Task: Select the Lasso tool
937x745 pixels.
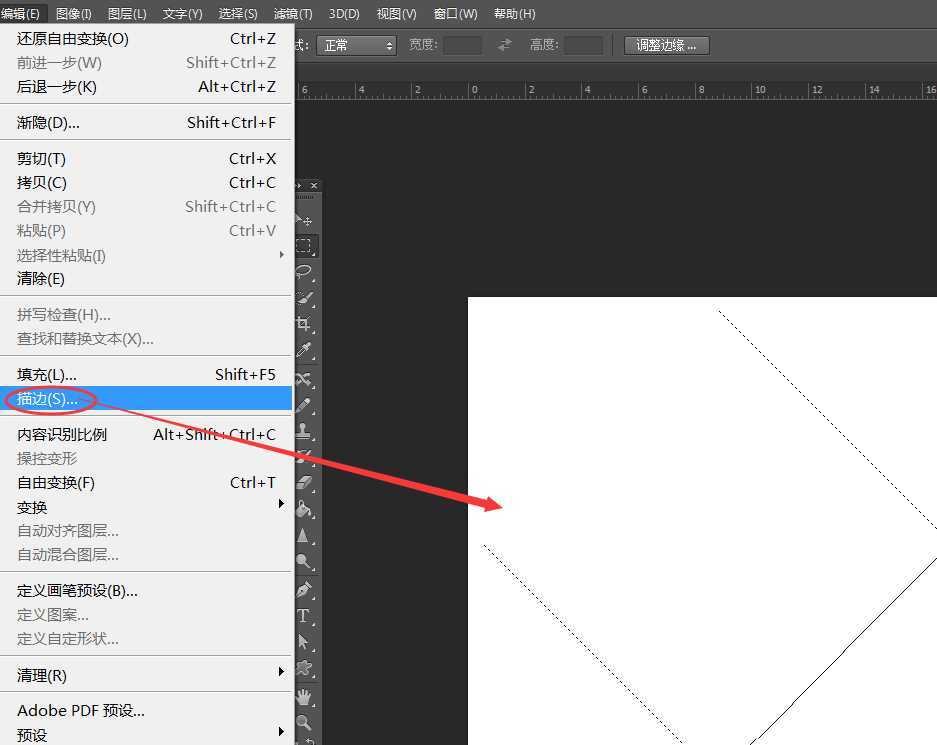Action: point(305,271)
